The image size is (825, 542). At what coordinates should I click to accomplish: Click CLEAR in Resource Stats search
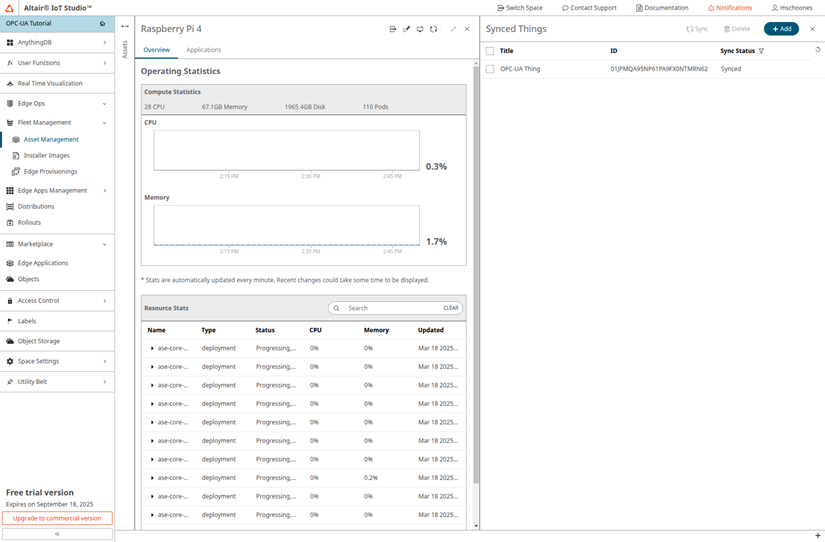(451, 308)
